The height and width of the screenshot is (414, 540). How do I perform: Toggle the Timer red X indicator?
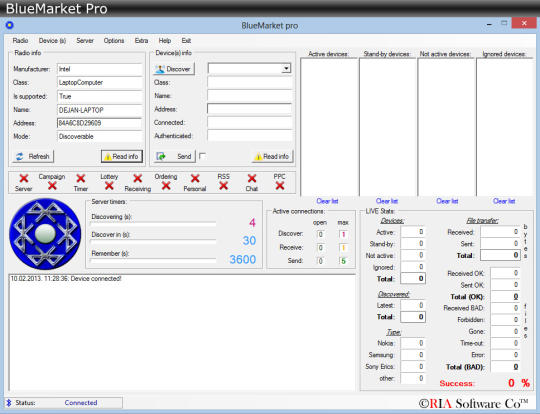(x=81, y=178)
